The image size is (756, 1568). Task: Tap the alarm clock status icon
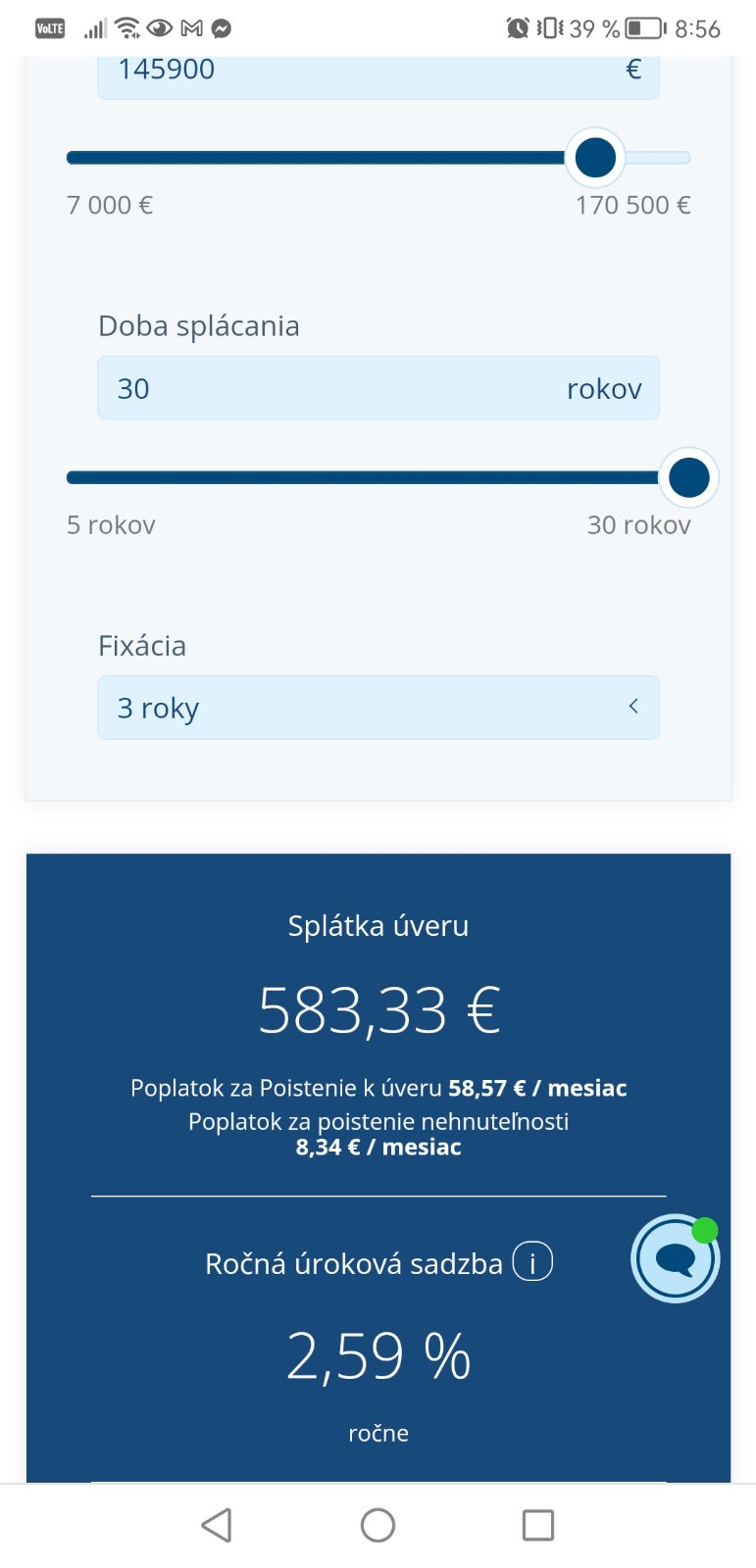[x=518, y=28]
